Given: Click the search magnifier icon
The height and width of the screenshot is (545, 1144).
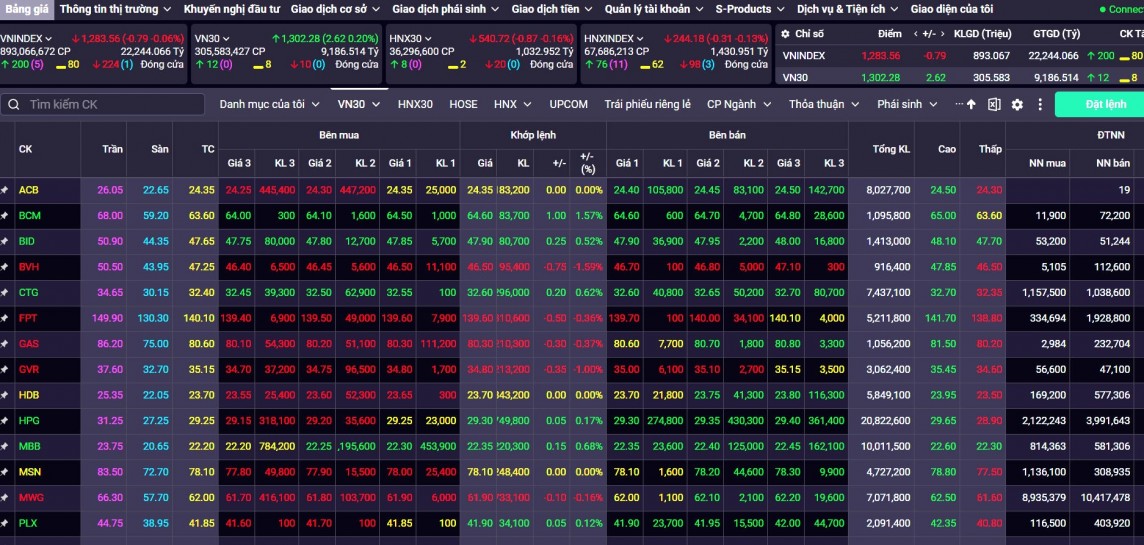Looking at the screenshot, I should pyautogui.click(x=14, y=104).
